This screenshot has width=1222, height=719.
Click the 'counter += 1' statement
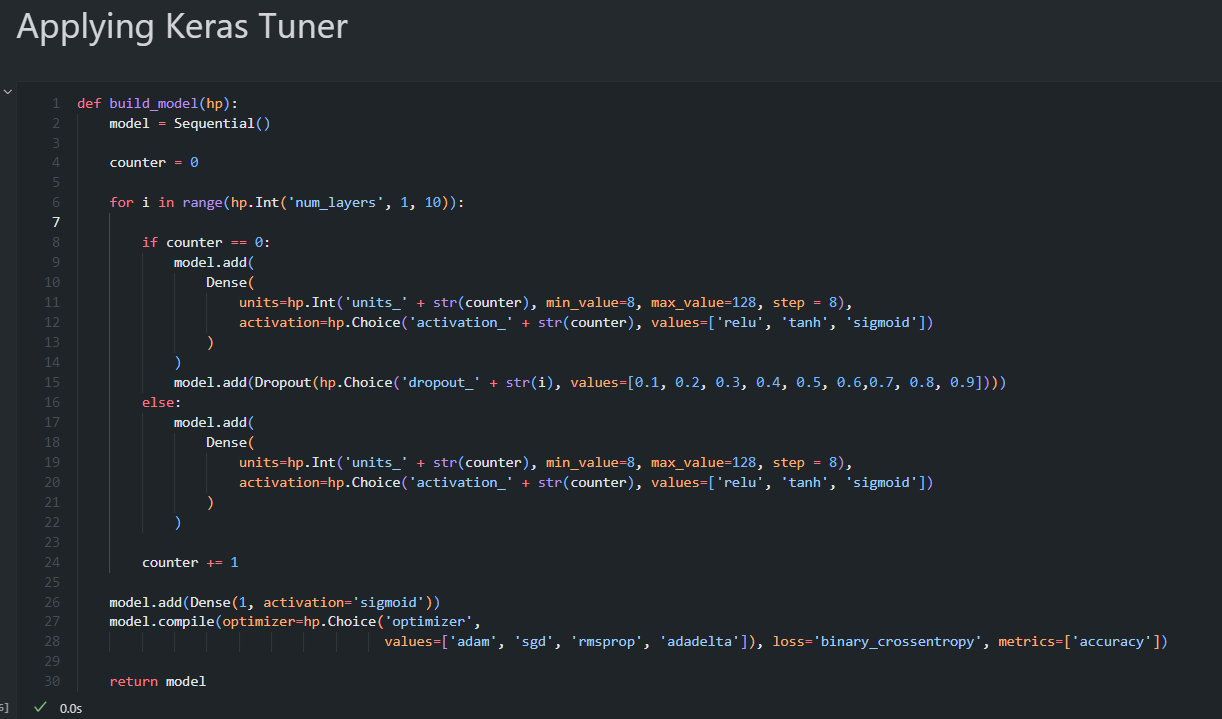tap(190, 562)
